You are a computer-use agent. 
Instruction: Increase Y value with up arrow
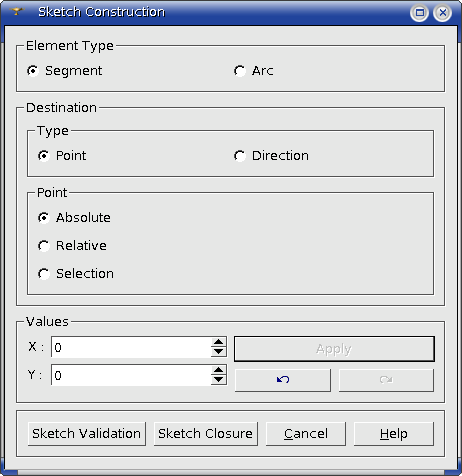[x=219, y=370]
